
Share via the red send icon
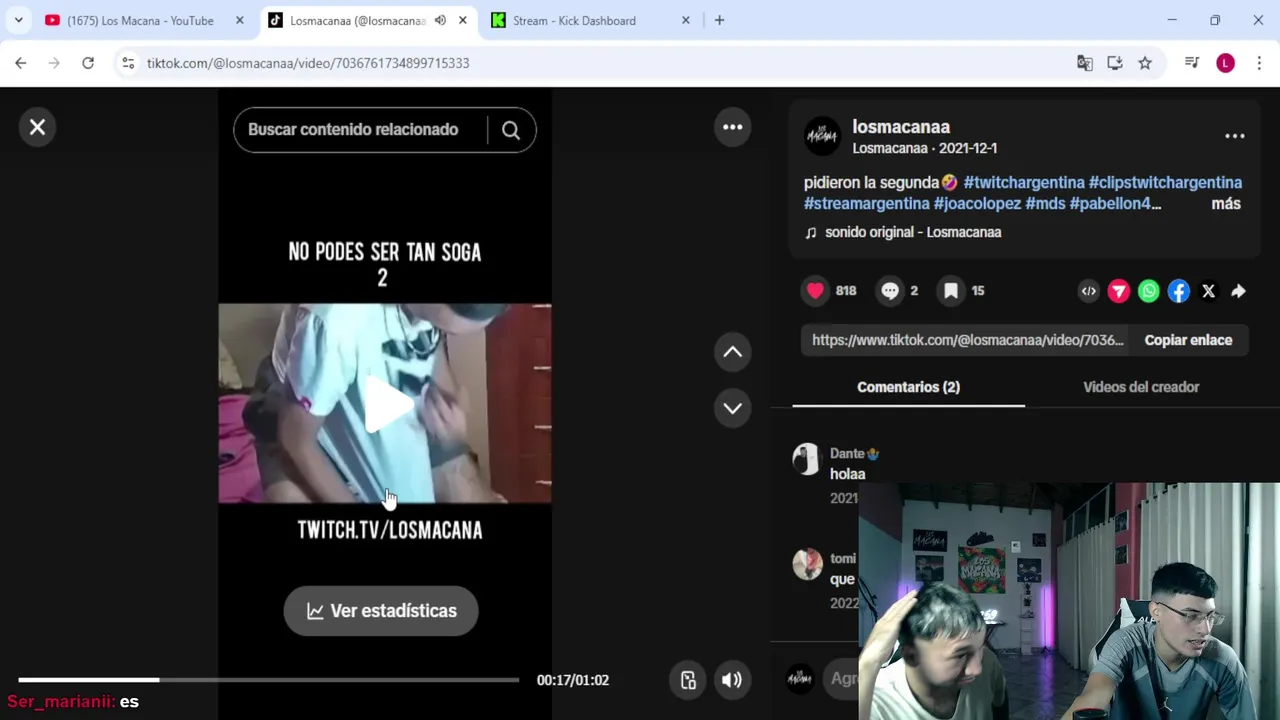[1118, 291]
